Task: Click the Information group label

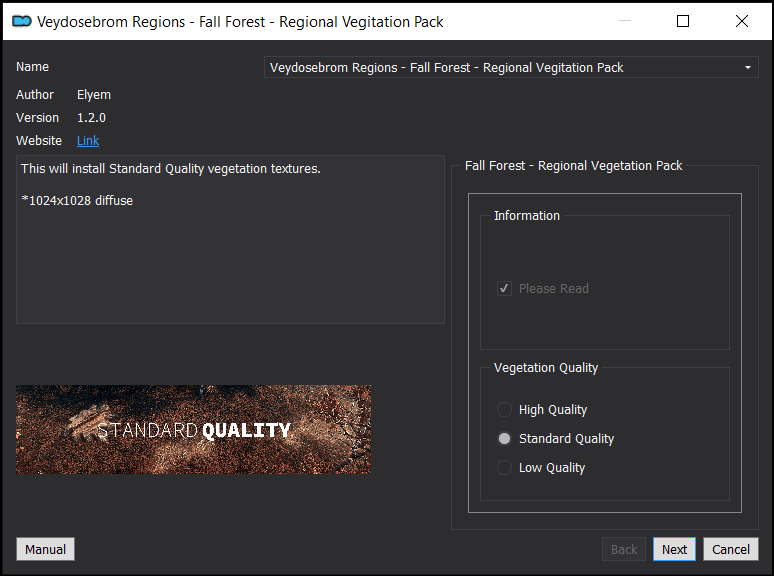Action: [527, 216]
